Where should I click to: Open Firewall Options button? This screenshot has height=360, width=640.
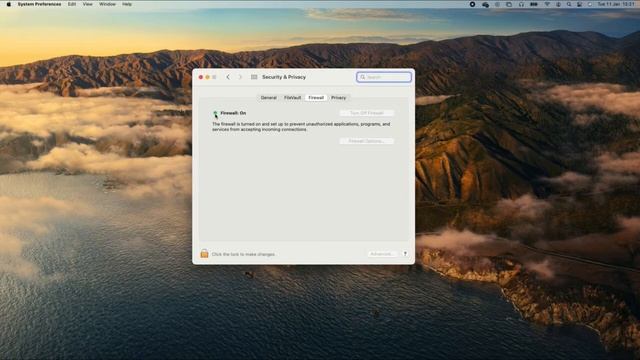coord(367,141)
